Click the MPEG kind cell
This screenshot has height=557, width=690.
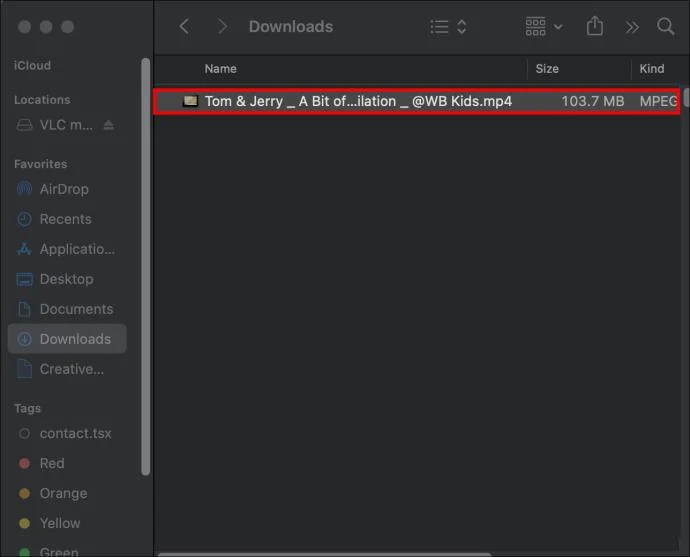point(658,101)
